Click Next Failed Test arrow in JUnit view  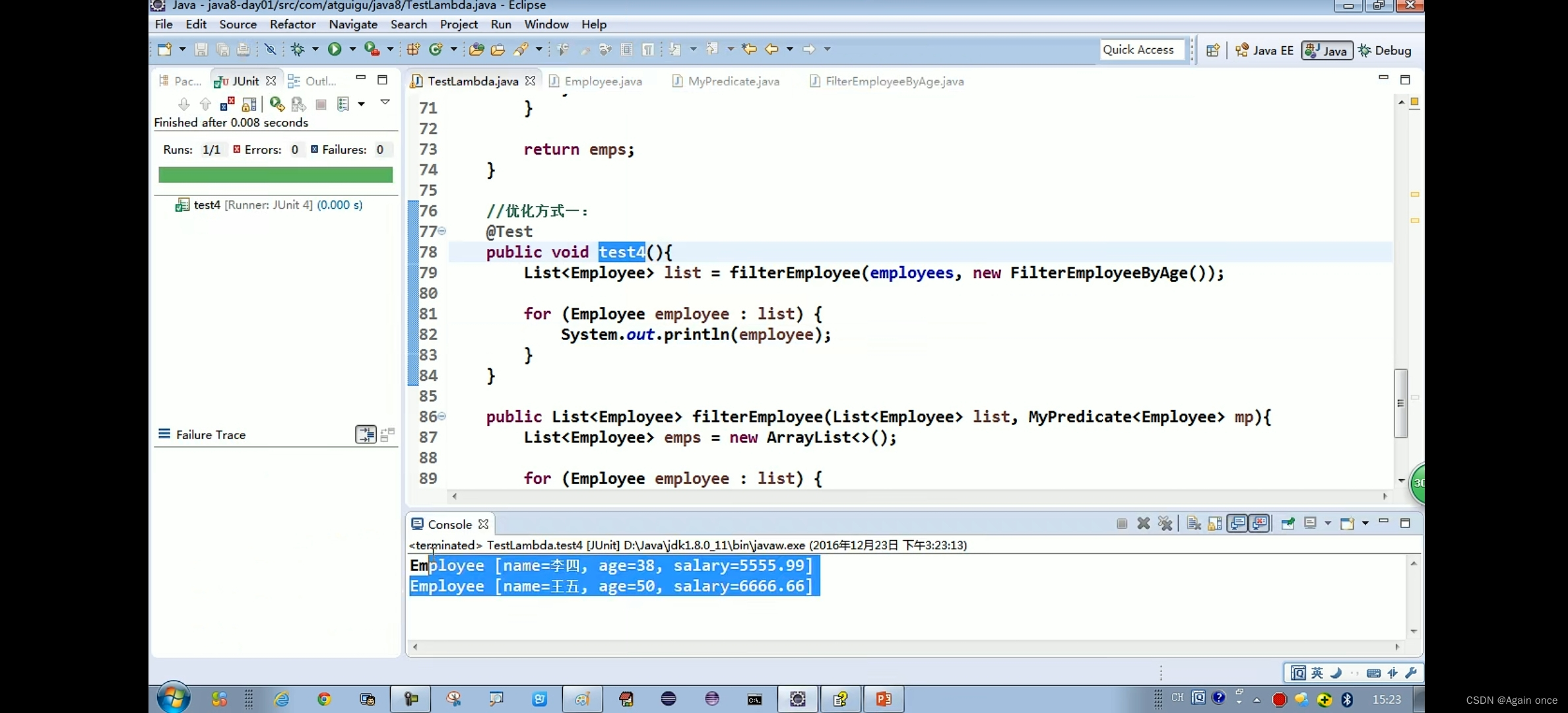[184, 104]
